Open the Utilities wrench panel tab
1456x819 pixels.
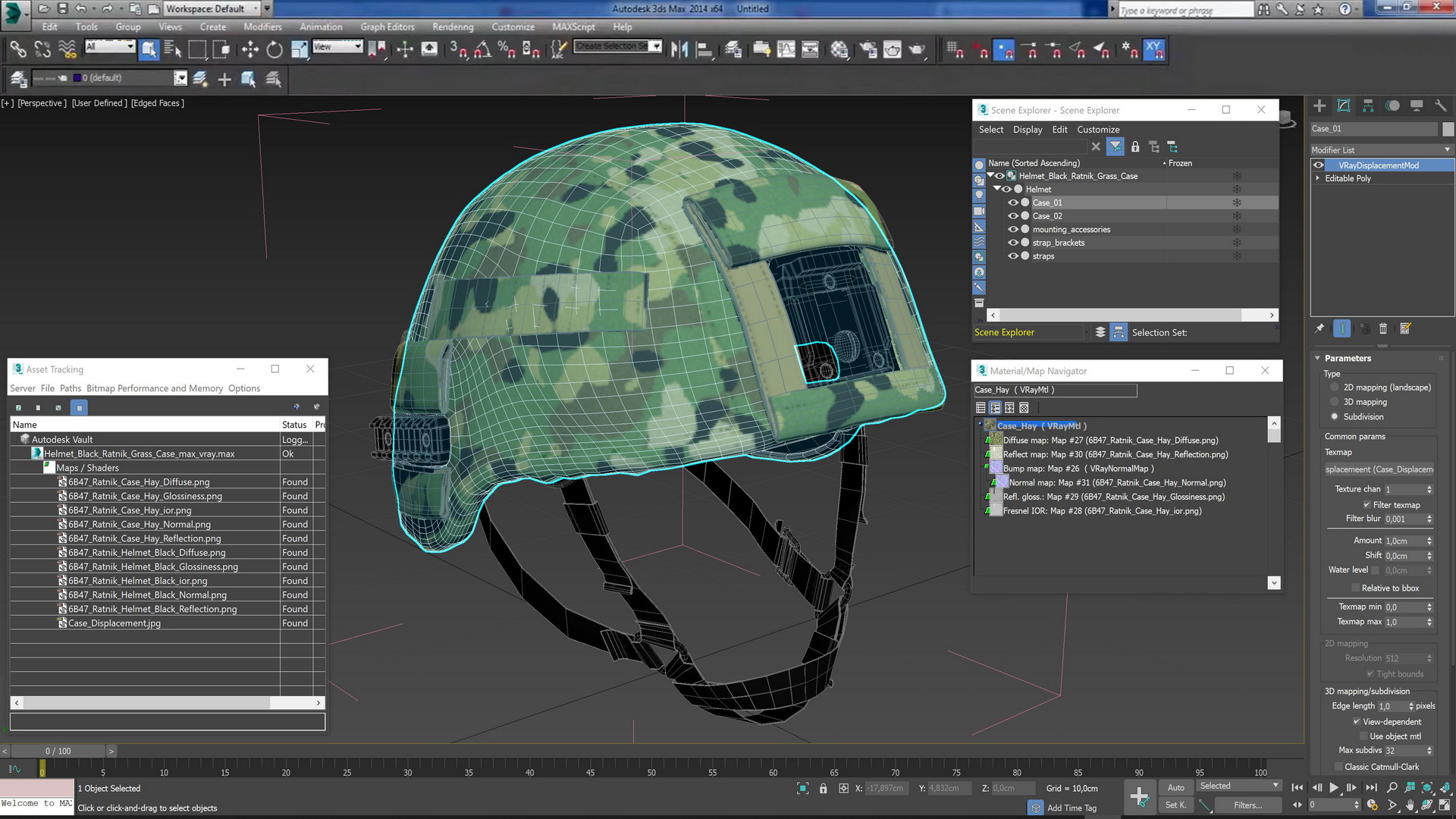tap(1441, 106)
